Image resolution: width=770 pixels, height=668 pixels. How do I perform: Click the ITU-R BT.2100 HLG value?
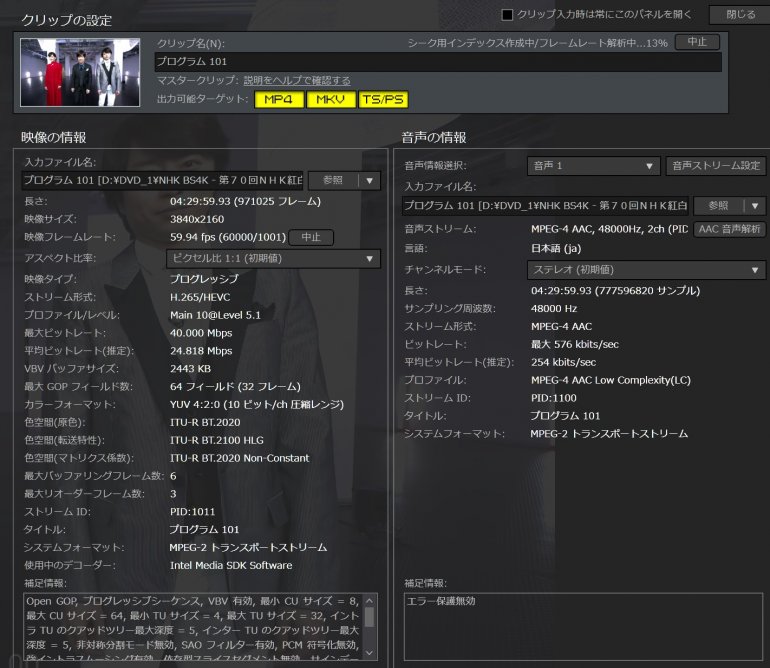point(217,440)
